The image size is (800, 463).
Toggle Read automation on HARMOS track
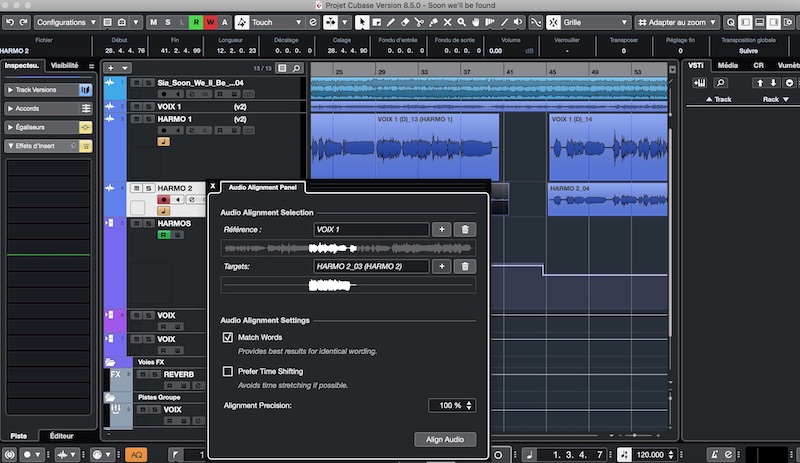(163, 235)
